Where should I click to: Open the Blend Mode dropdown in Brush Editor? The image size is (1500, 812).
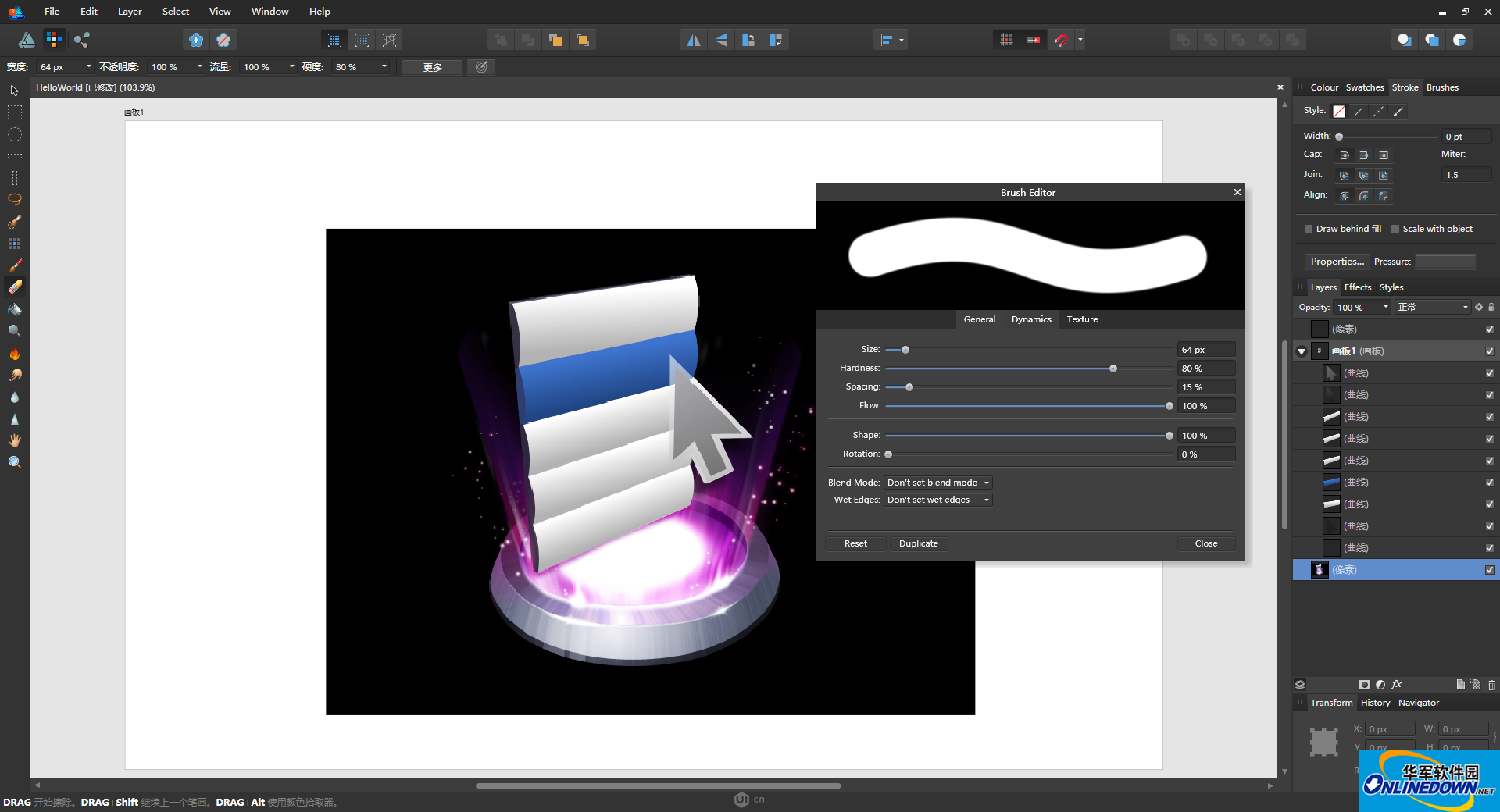[938, 483]
